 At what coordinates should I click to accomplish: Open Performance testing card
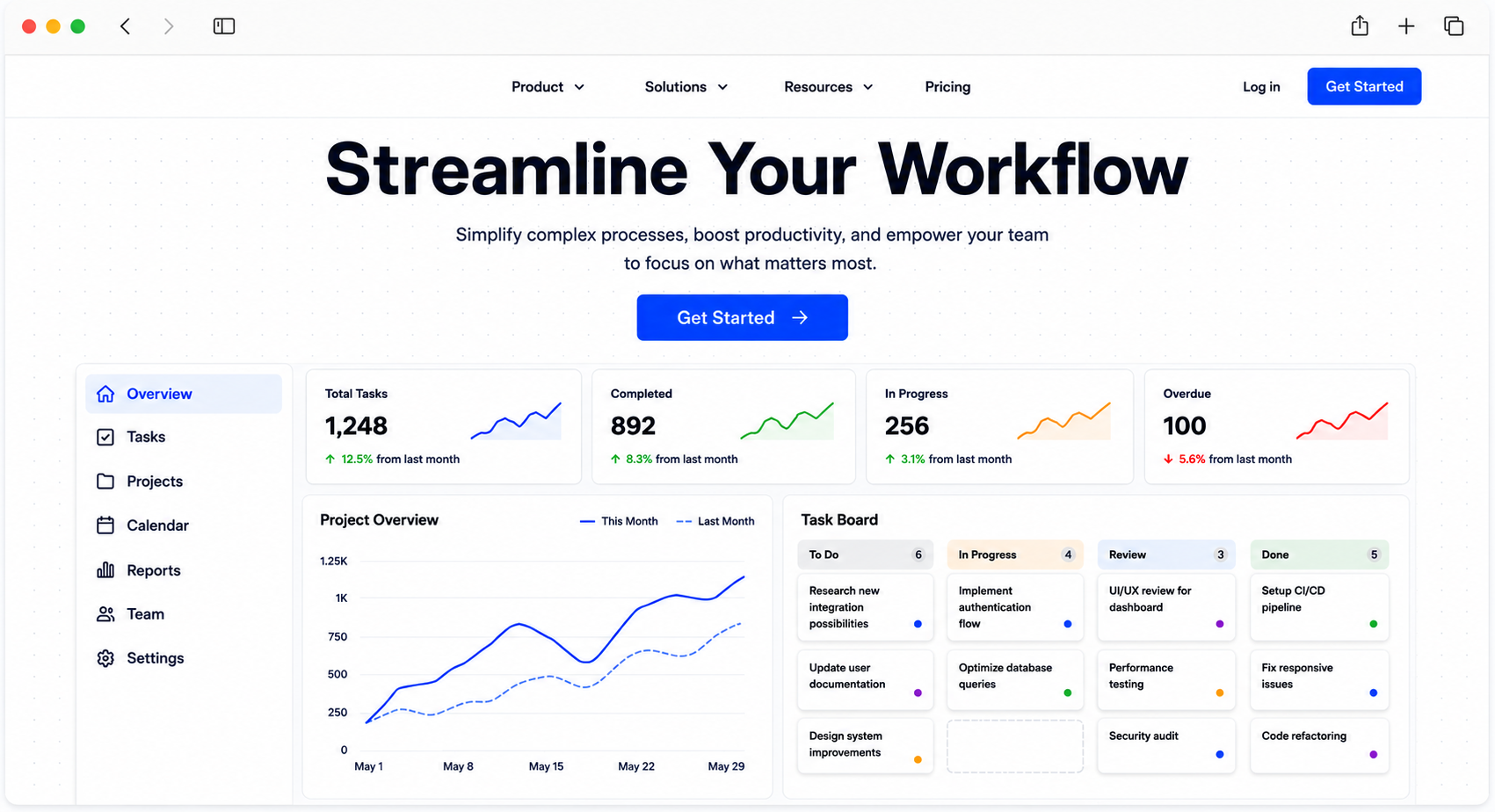[x=1166, y=679]
